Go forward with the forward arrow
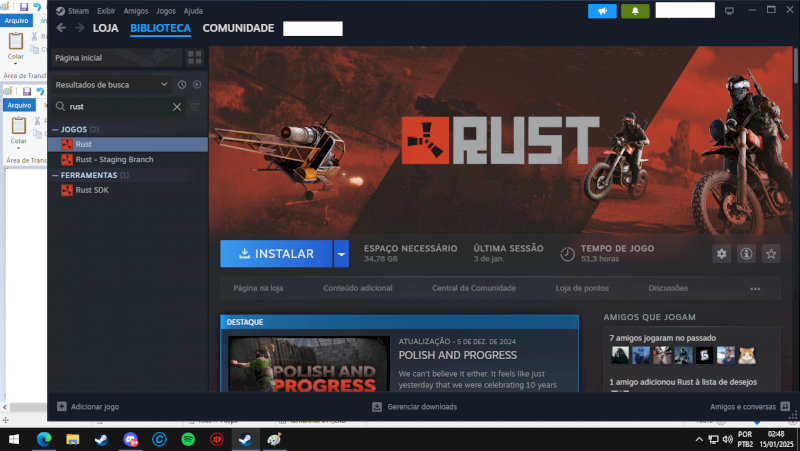This screenshot has width=800, height=451. pos(80,28)
